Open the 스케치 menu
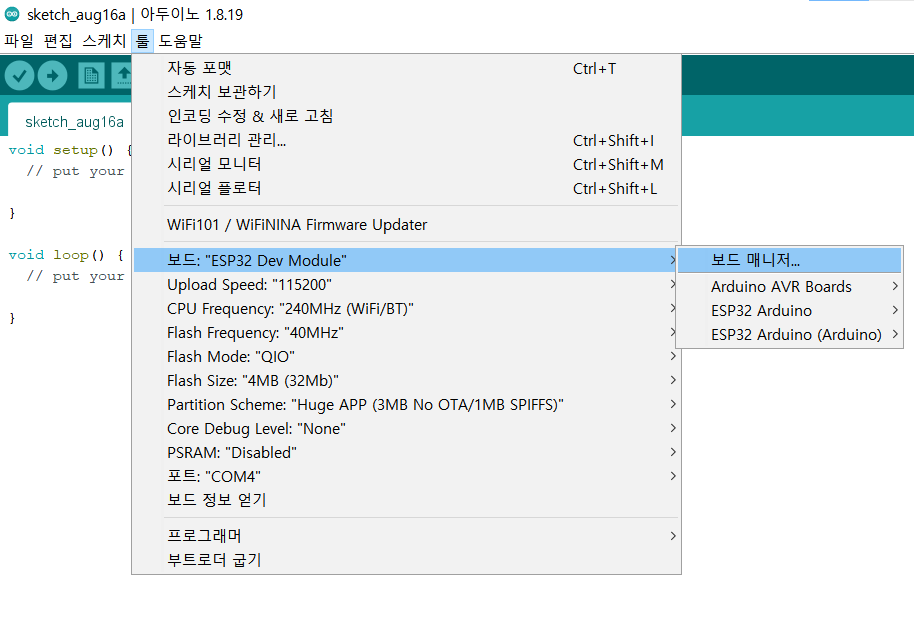The height and width of the screenshot is (629, 914). 104,41
